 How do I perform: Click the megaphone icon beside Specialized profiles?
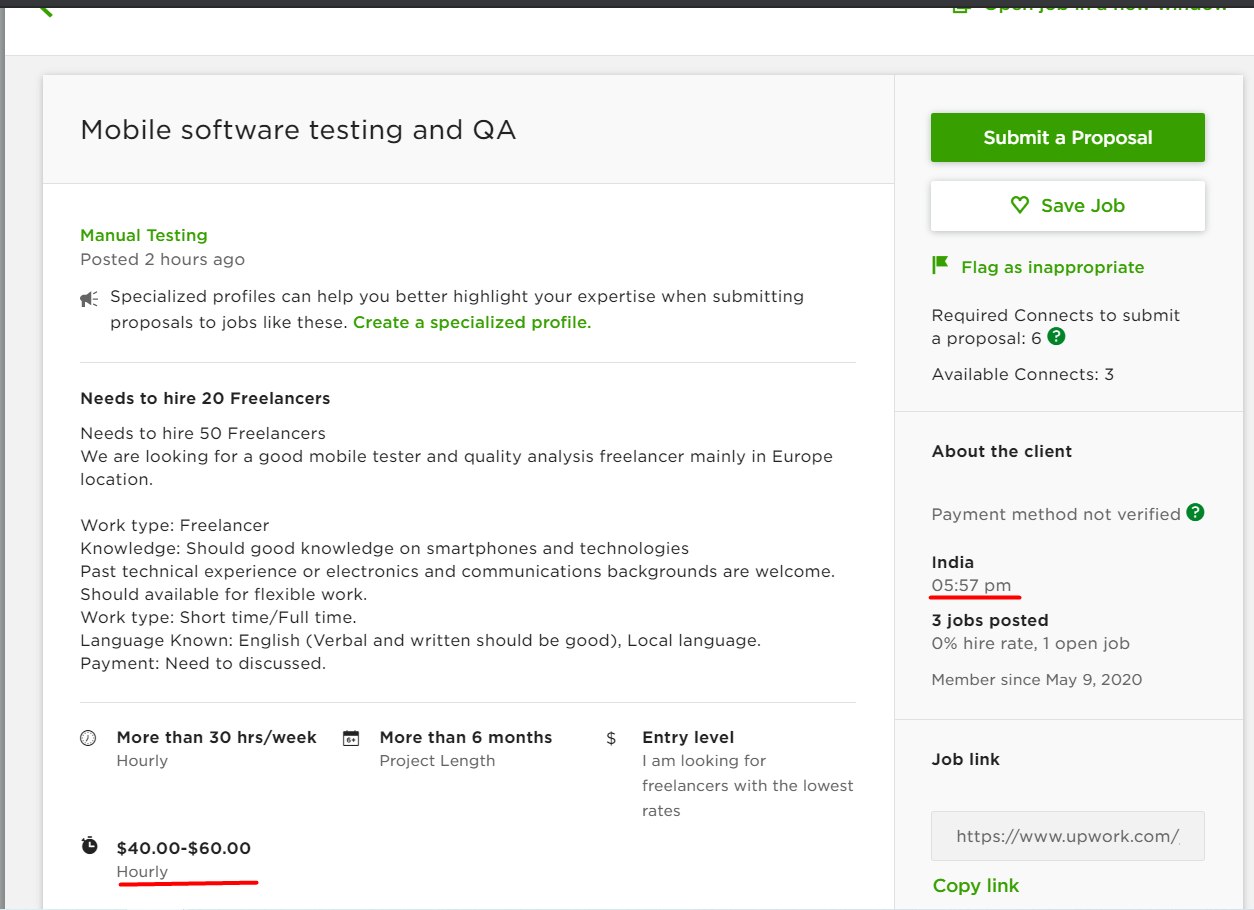[x=90, y=298]
